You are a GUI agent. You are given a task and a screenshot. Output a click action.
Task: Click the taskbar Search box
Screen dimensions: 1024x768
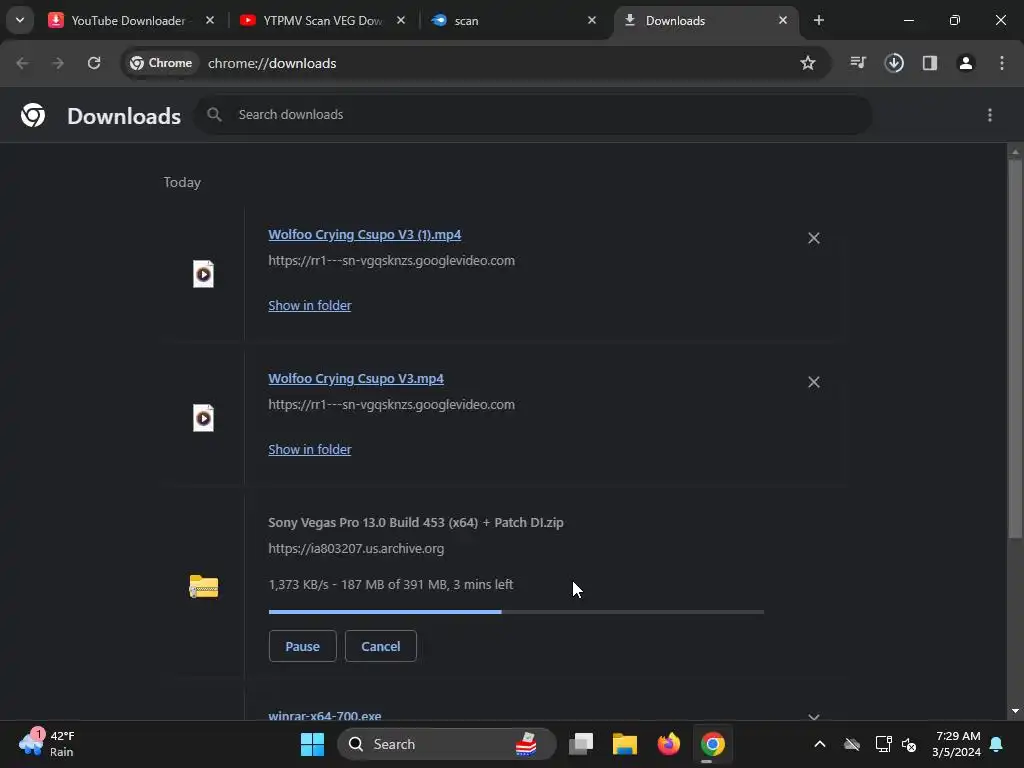click(x=447, y=744)
